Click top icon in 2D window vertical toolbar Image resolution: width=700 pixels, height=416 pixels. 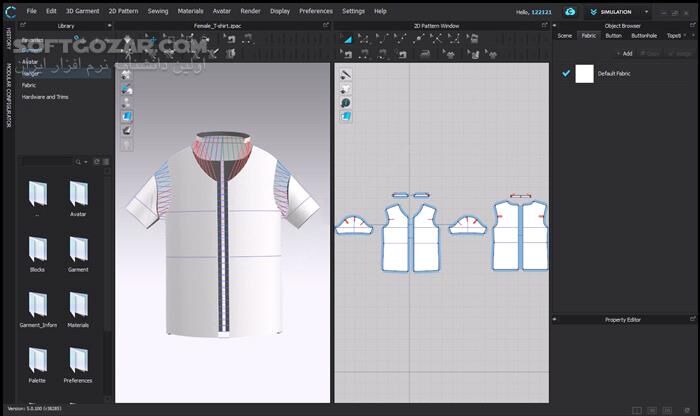click(x=345, y=74)
